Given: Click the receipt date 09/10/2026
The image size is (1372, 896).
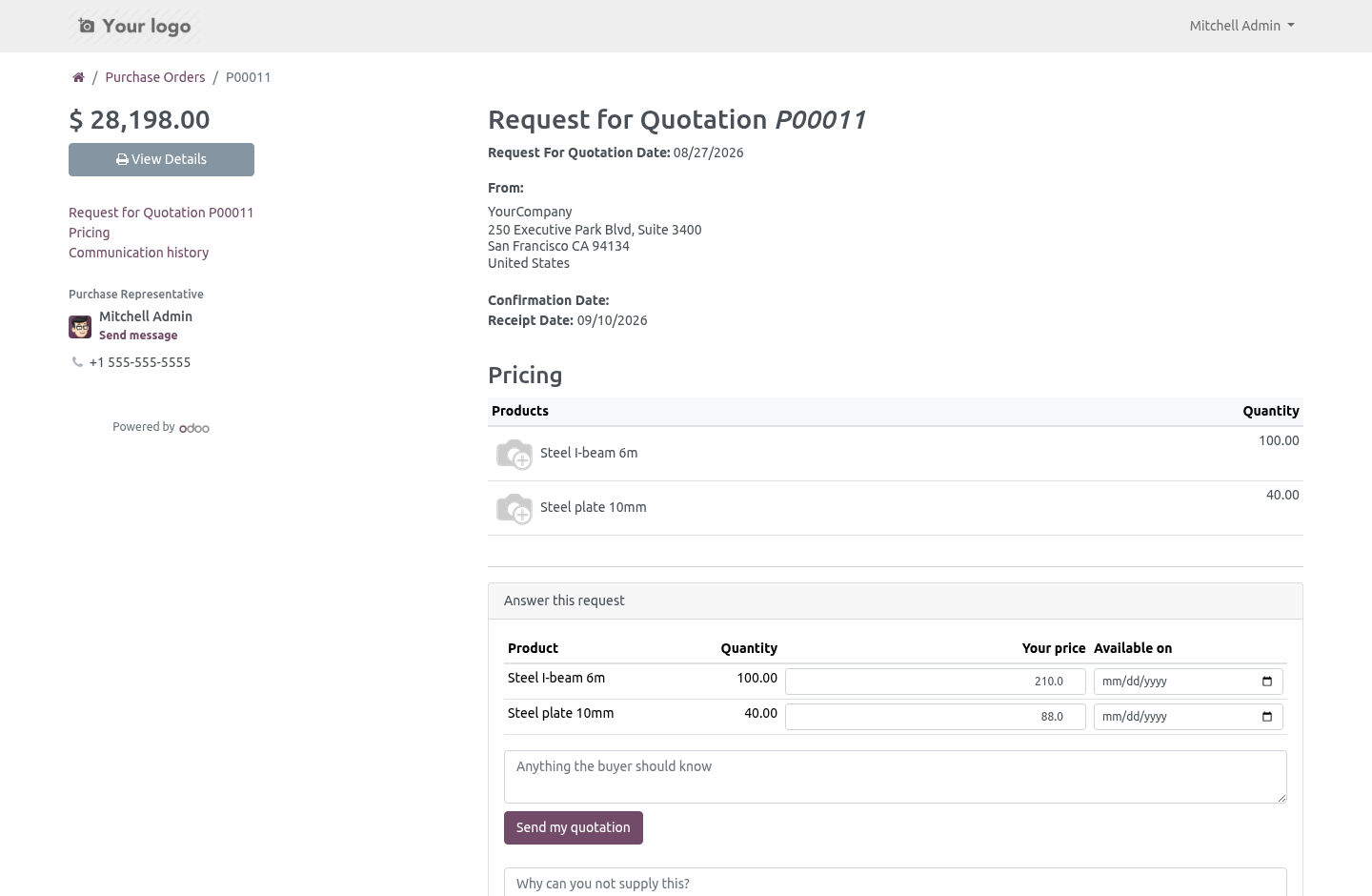Looking at the screenshot, I should 612,320.
